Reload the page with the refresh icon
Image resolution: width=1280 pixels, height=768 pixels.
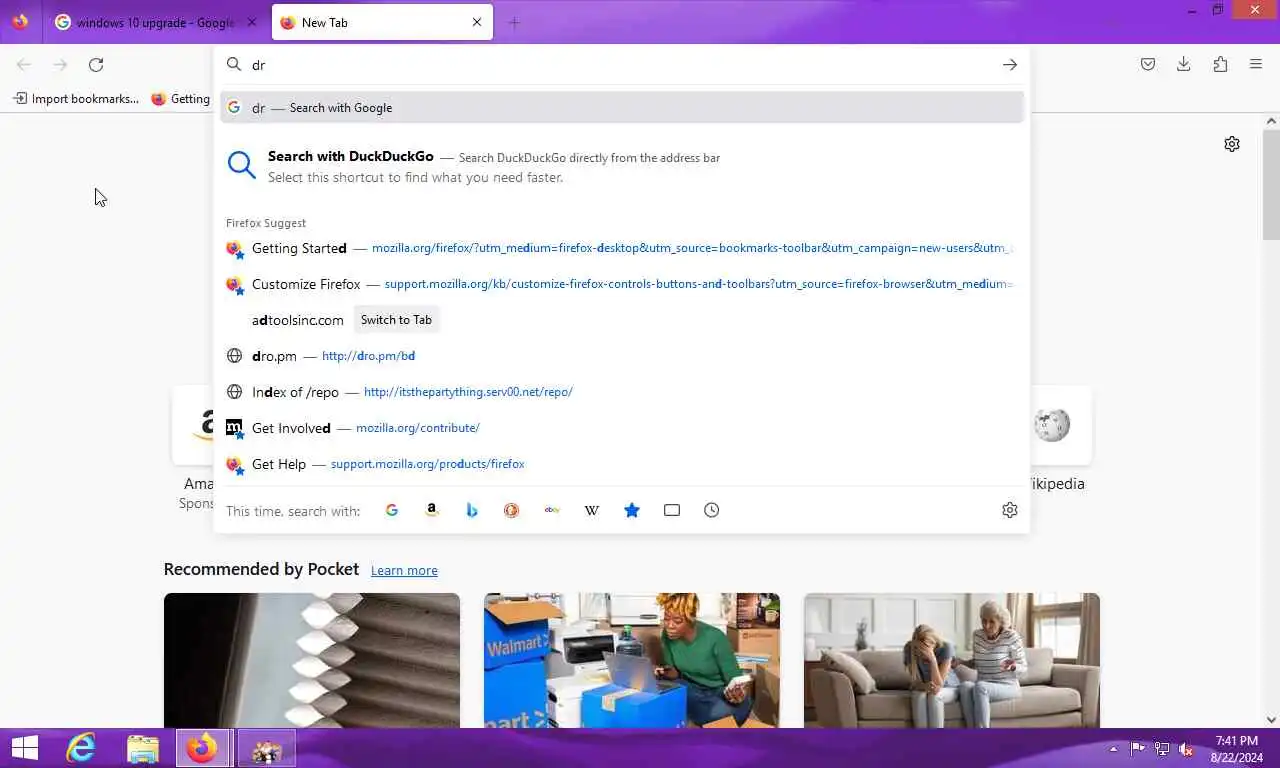[96, 65]
